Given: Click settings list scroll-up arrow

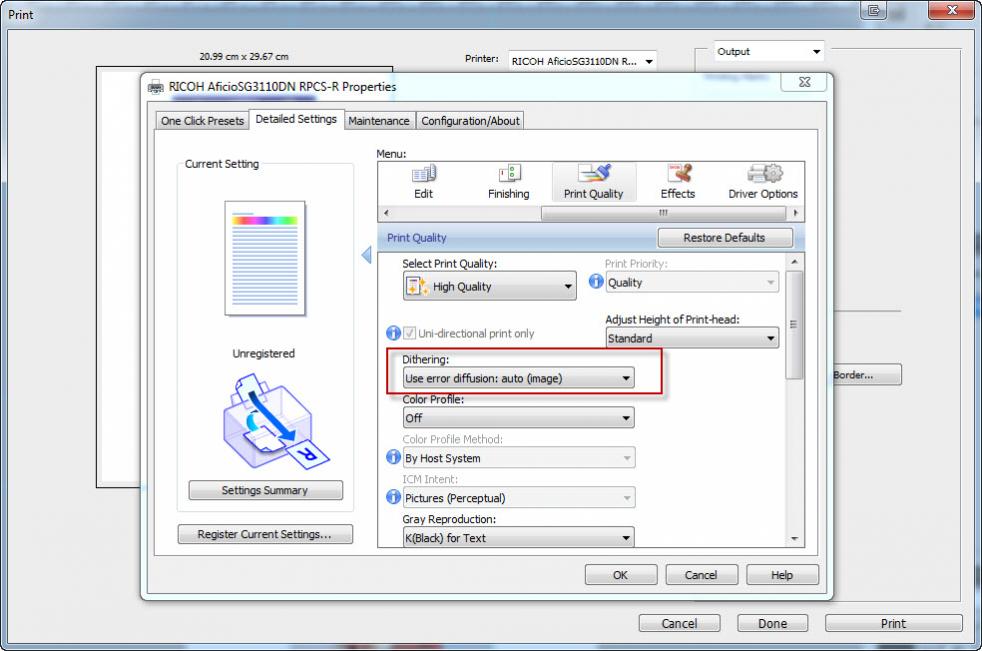Looking at the screenshot, I should click(x=794, y=262).
